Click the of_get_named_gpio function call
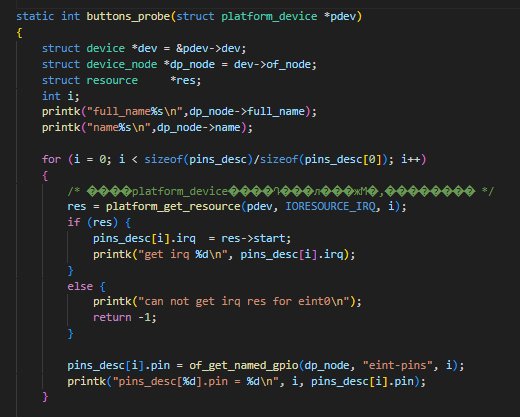 click(244, 365)
